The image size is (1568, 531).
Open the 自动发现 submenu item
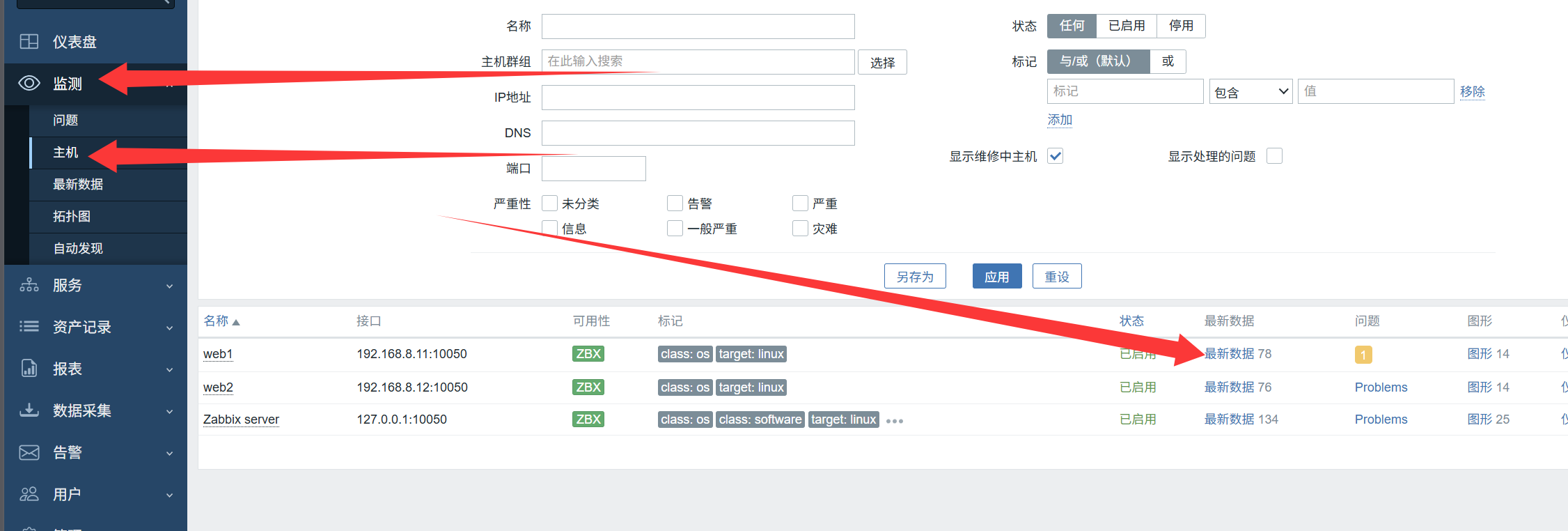click(109, 249)
